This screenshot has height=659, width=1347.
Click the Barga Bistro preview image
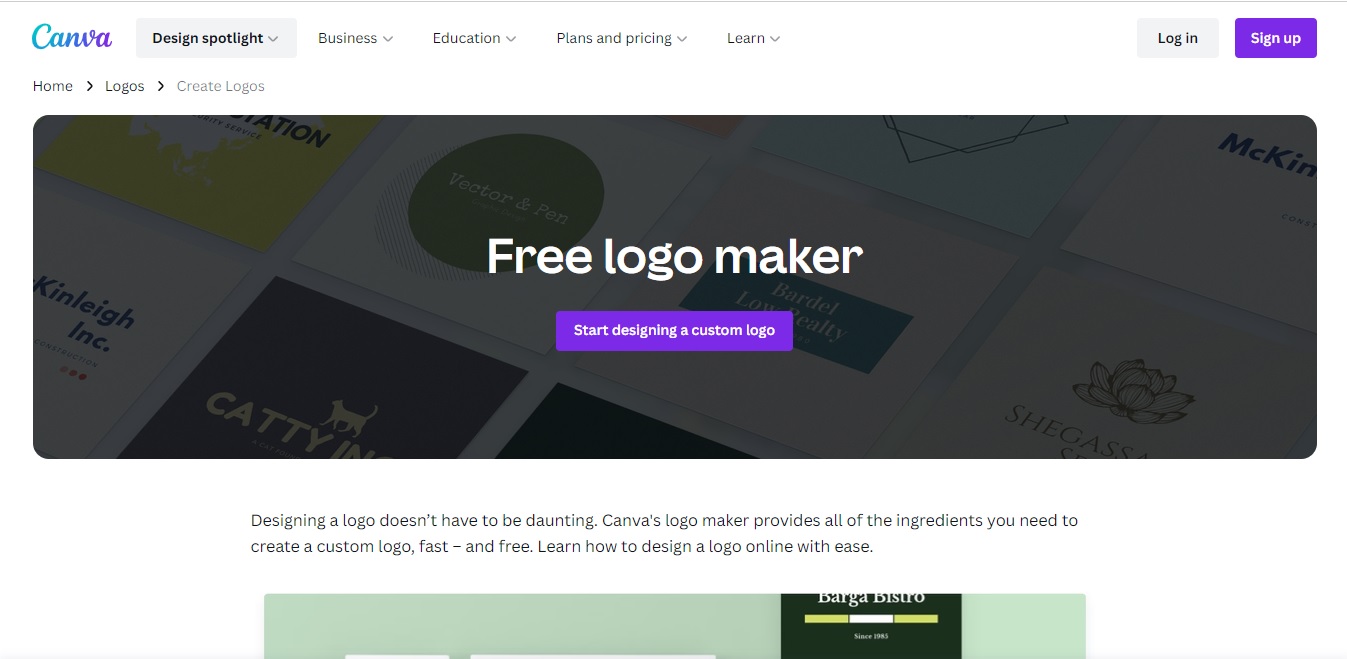click(871, 626)
